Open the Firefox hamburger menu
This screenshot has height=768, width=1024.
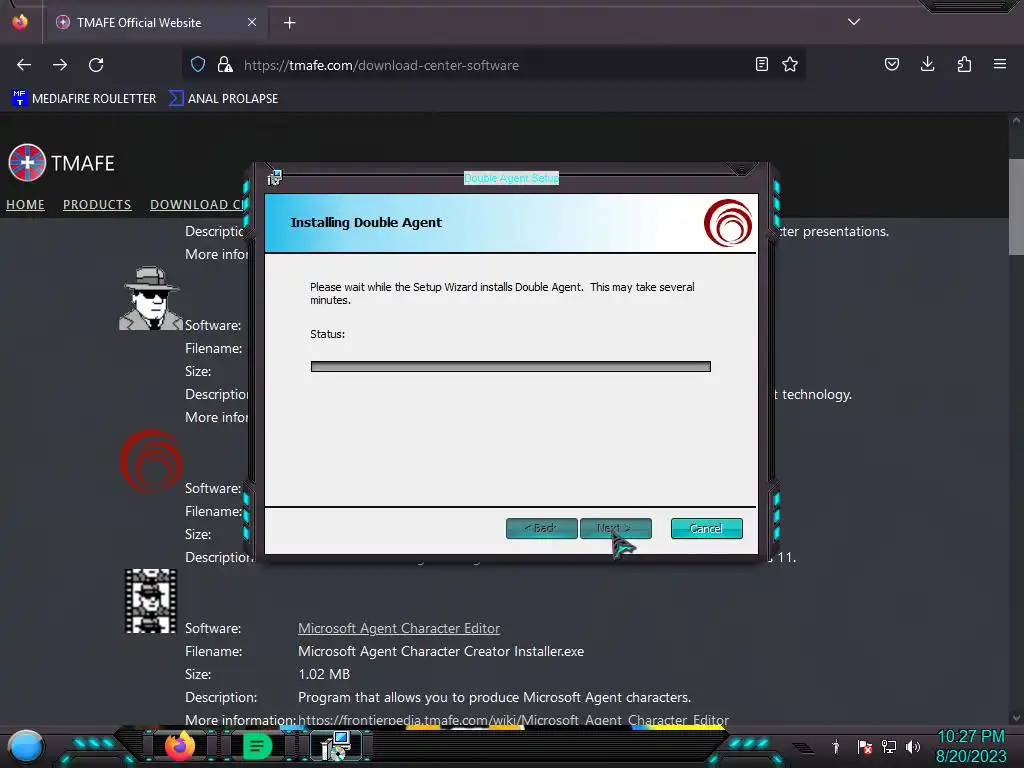pos(1000,65)
